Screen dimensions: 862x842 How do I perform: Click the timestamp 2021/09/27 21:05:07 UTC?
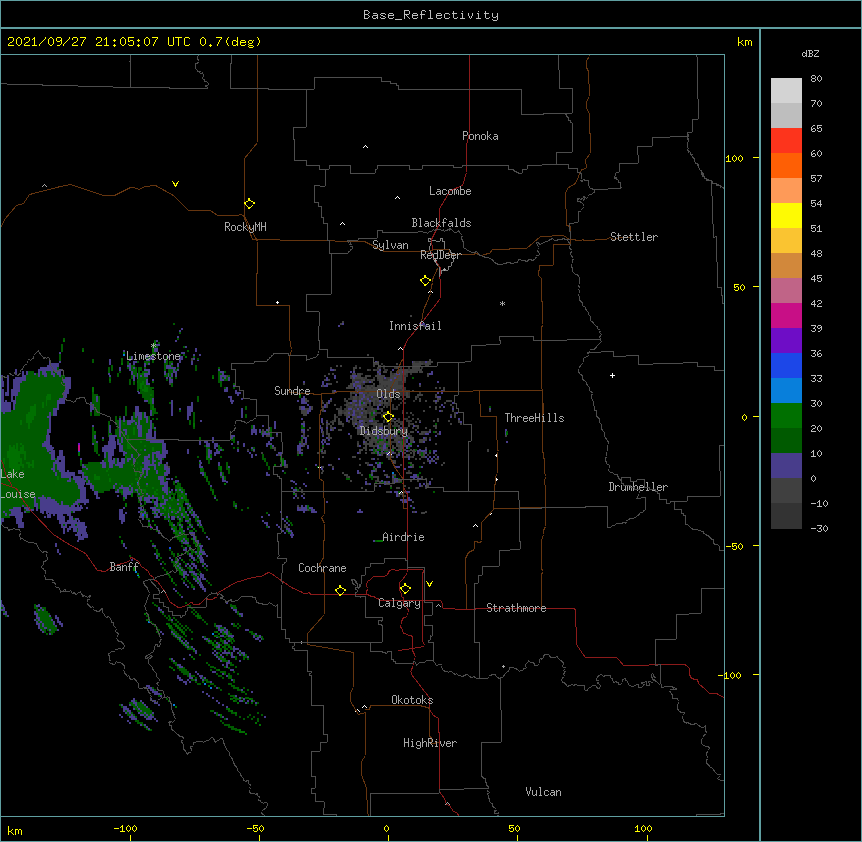click(99, 42)
